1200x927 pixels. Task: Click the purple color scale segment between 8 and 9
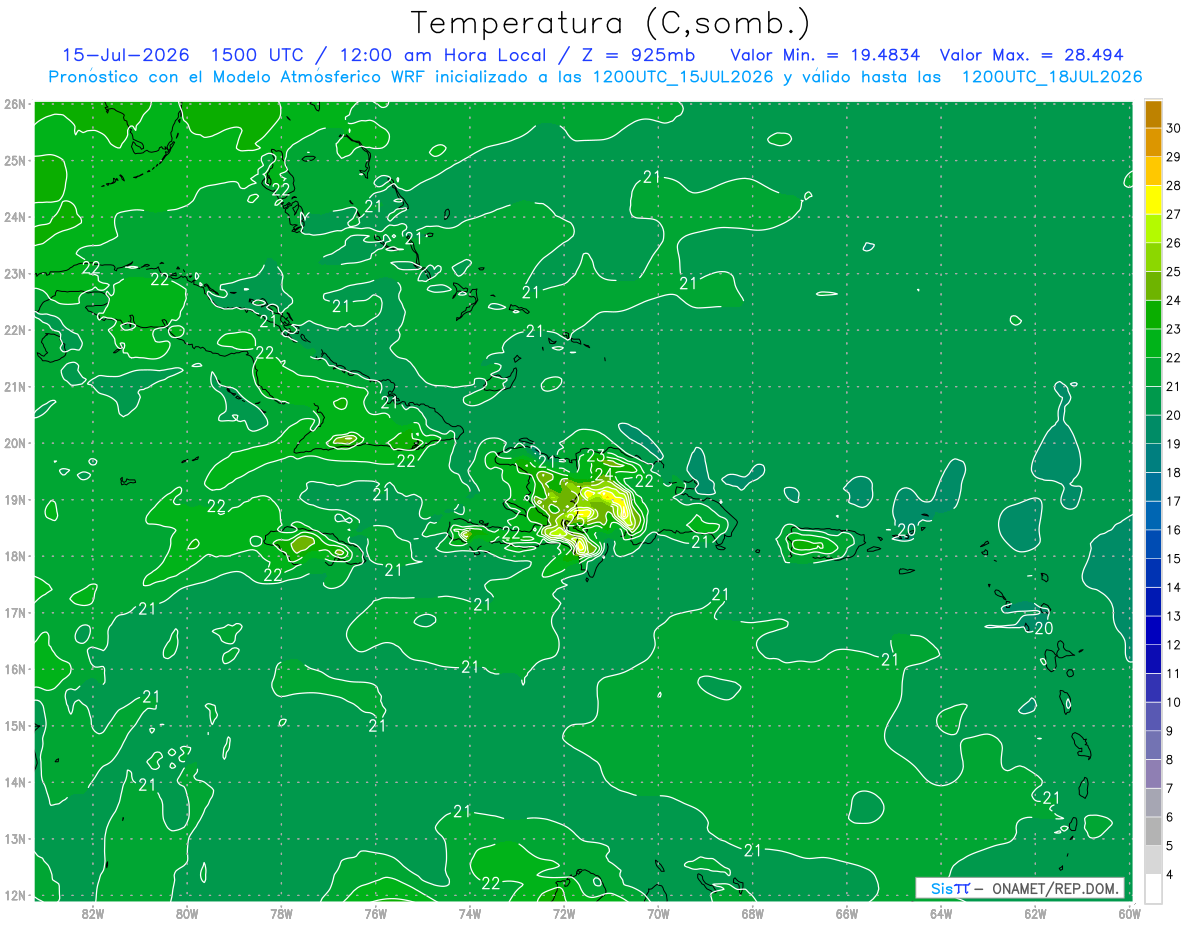1153,745
